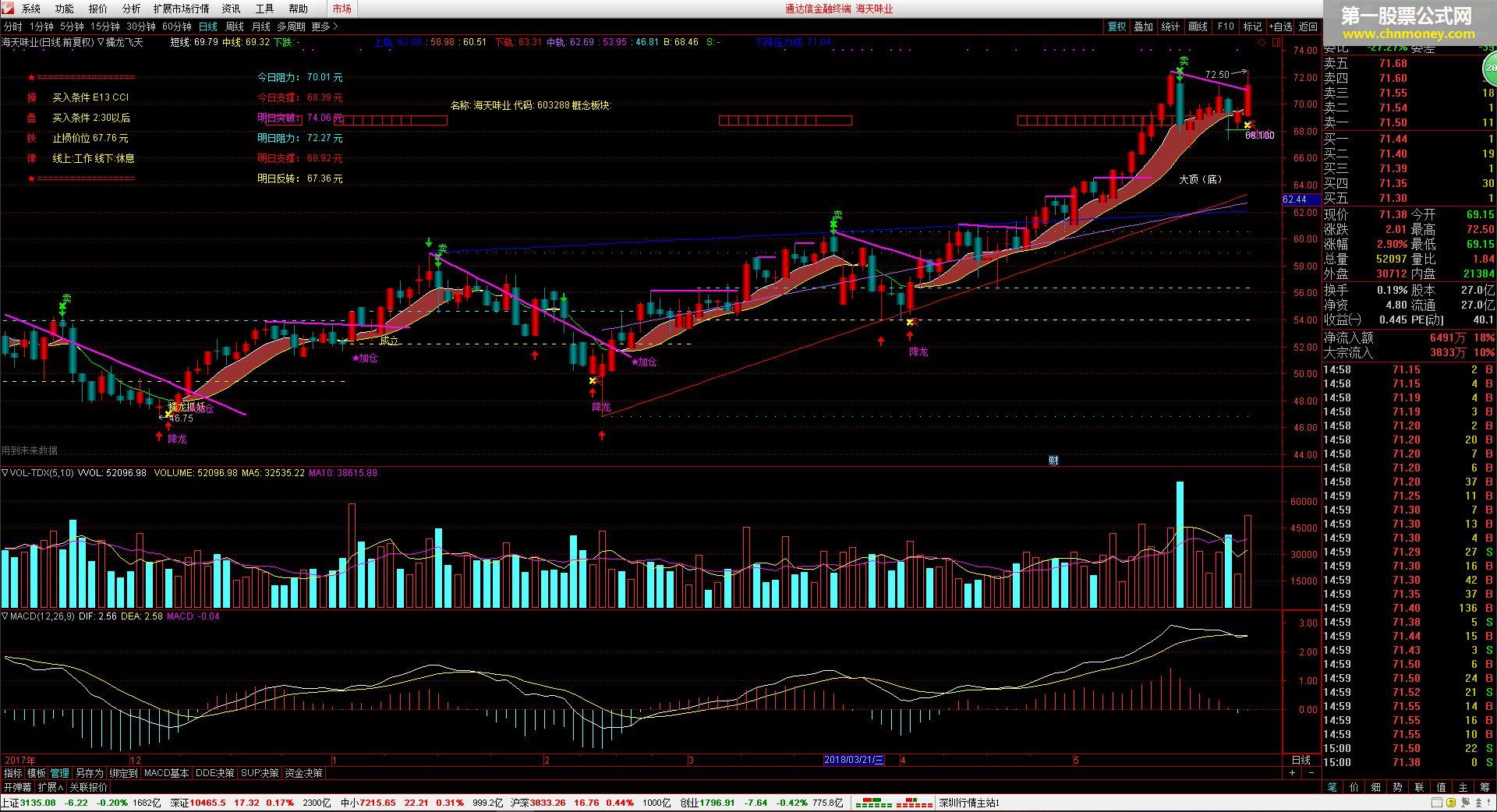The width and height of the screenshot is (1497, 812).
Task: Select the 1分钟 period
Action: (x=41, y=26)
